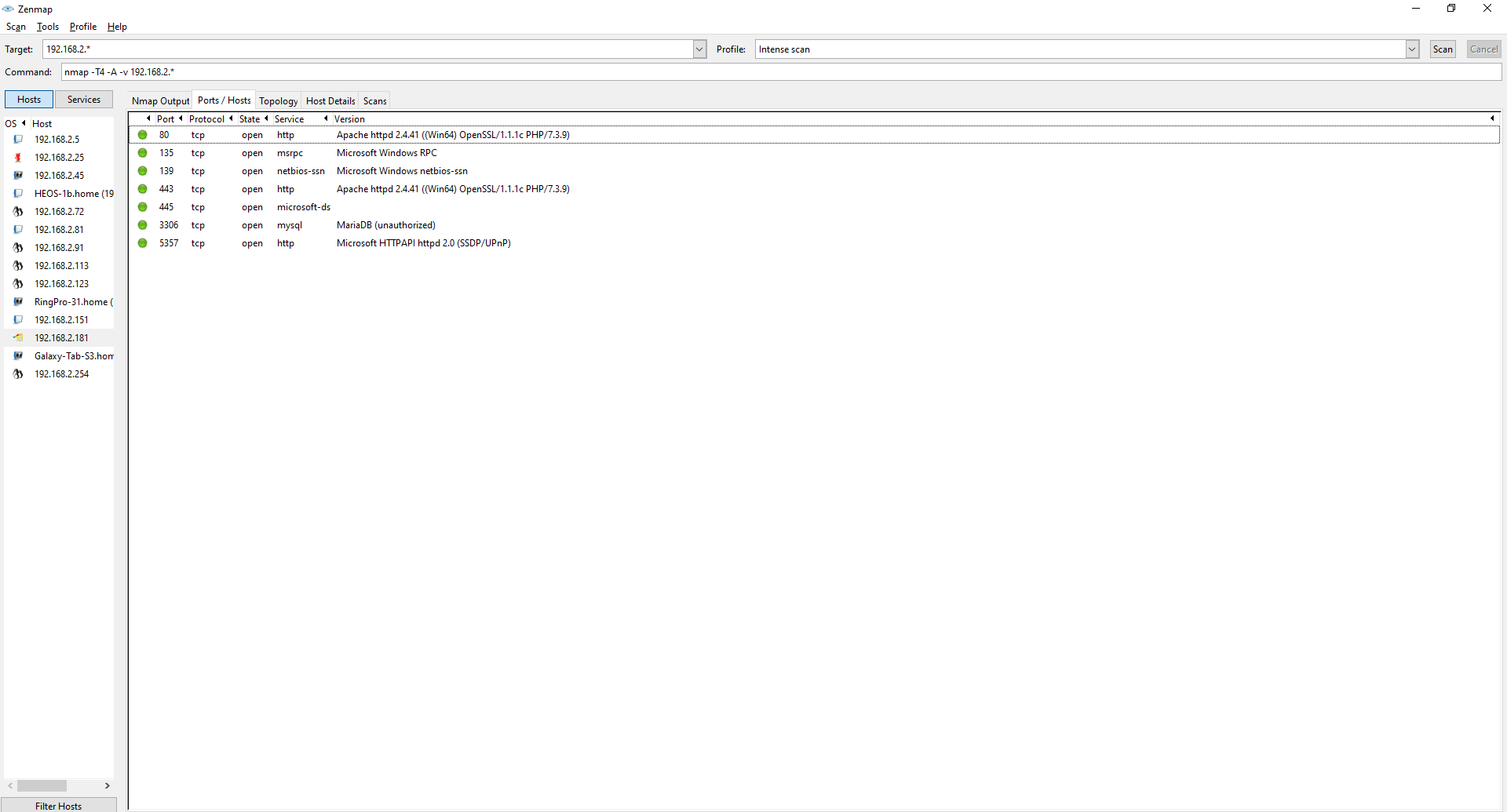
Task: Open the Tools menu
Action: pyautogui.click(x=48, y=27)
